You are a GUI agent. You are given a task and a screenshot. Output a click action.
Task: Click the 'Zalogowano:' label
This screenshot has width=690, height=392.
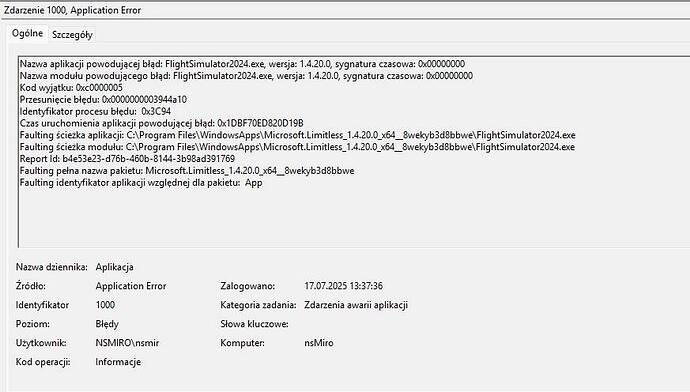pyautogui.click(x=248, y=286)
